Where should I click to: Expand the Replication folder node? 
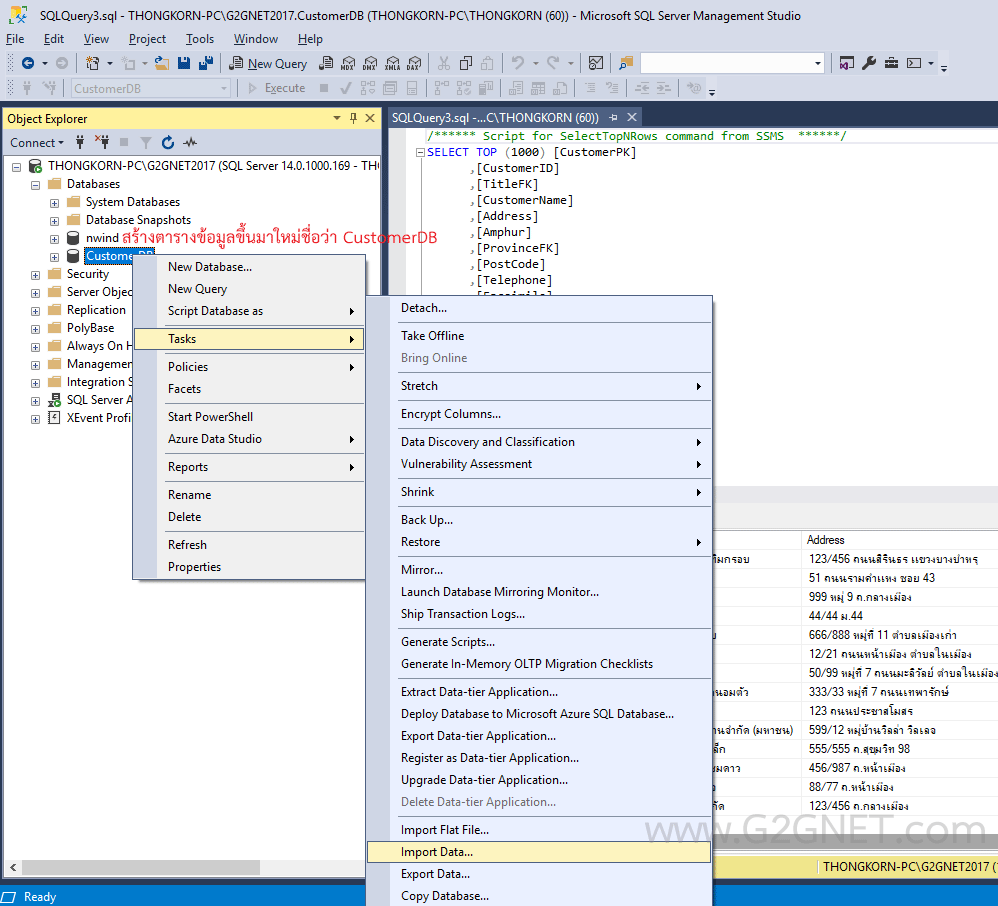(36, 311)
